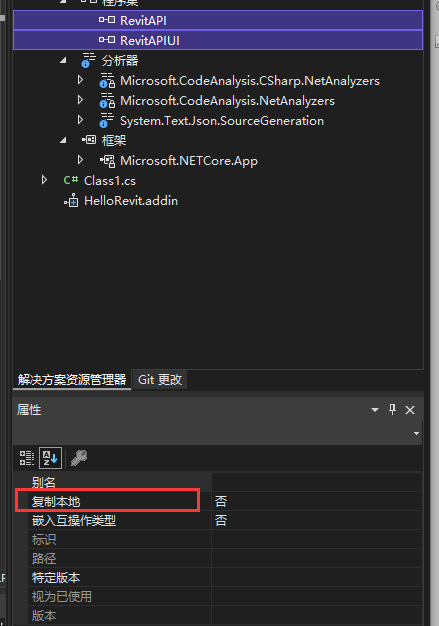Switch to Git 更改 tab
This screenshot has width=439, height=626.
pos(160,379)
